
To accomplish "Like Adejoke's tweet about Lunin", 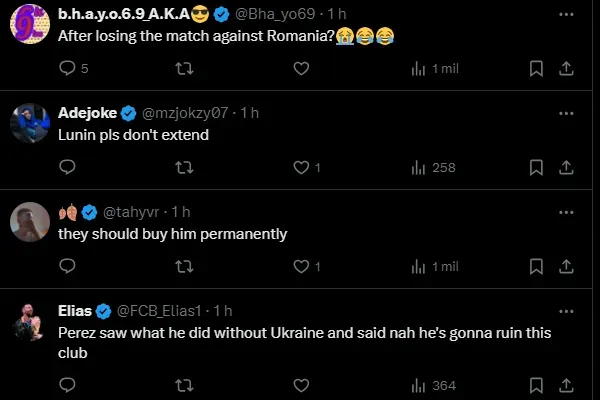I will tap(300, 168).
